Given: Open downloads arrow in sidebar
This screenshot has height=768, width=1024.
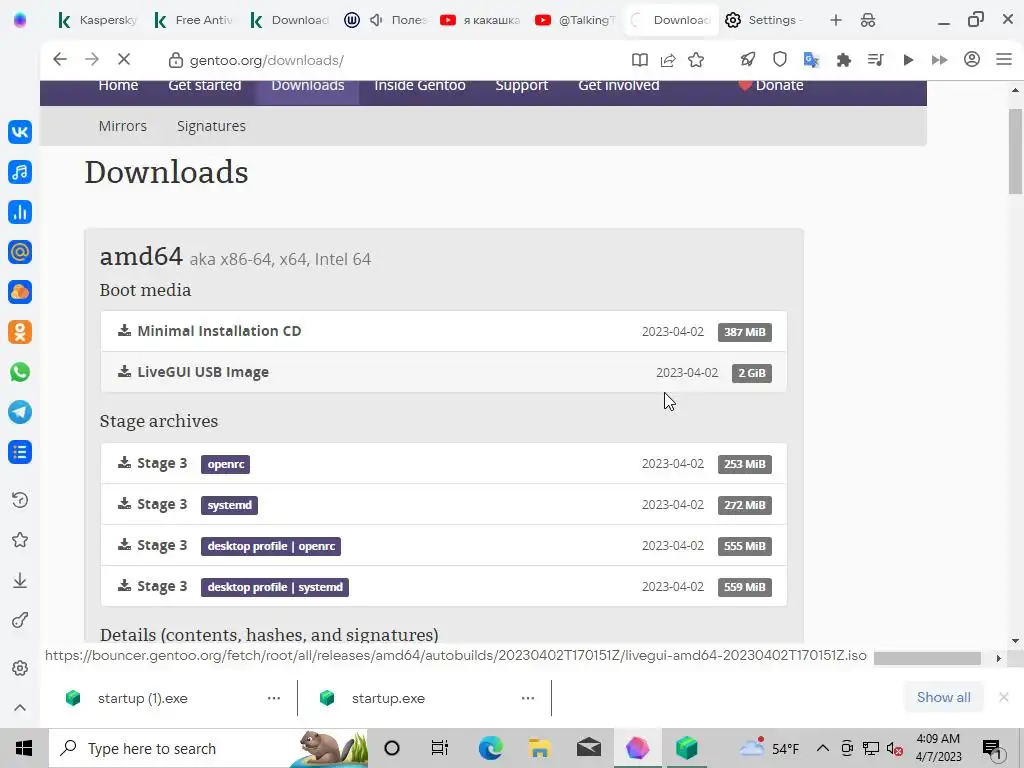Looking at the screenshot, I should pos(20,581).
